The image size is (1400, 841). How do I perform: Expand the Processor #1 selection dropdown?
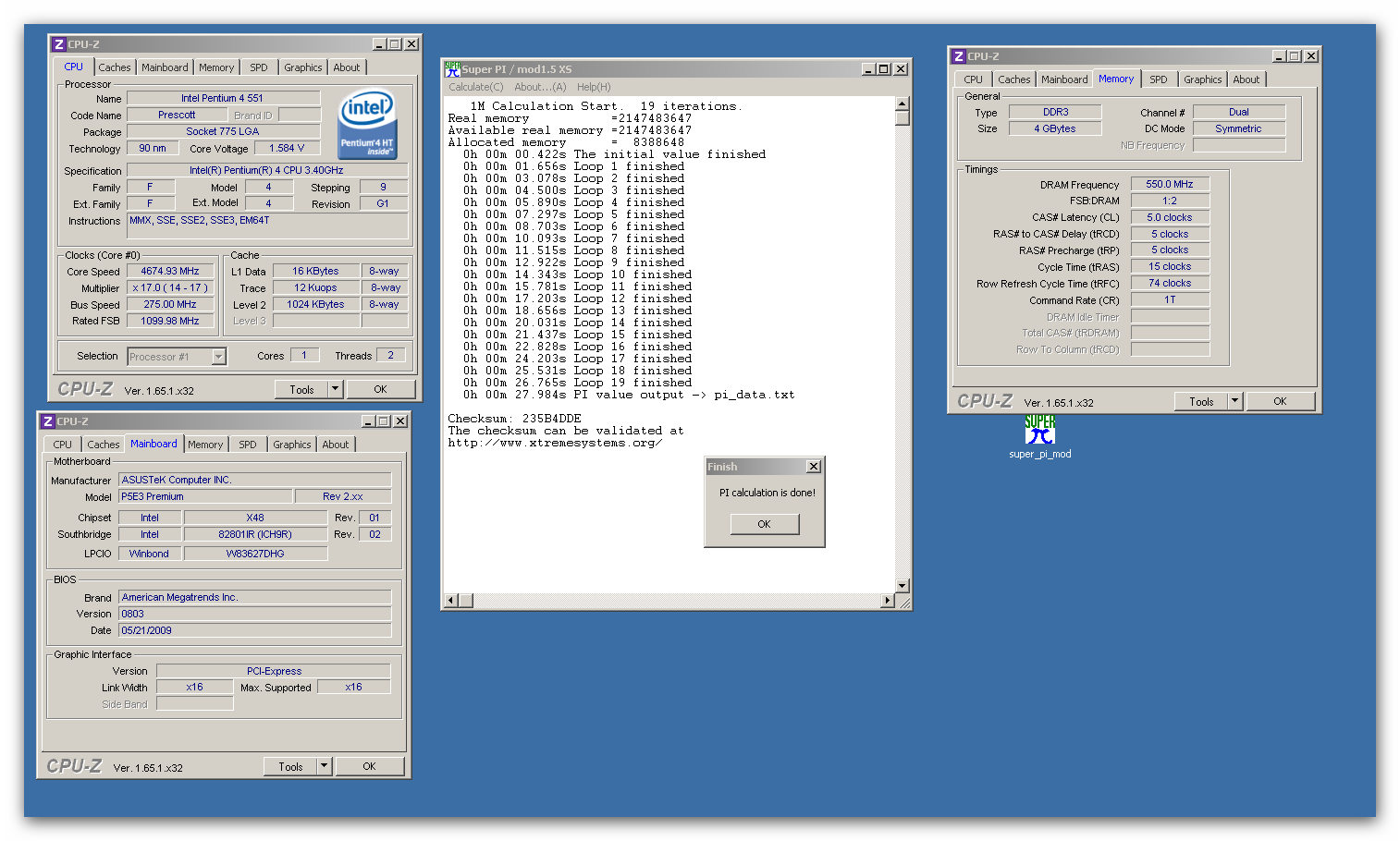219,357
